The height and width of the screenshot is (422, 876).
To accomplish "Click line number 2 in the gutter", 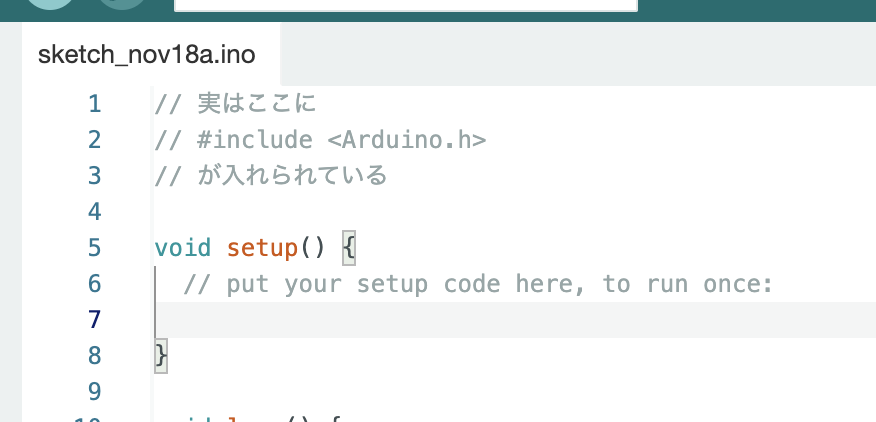I will 94,140.
